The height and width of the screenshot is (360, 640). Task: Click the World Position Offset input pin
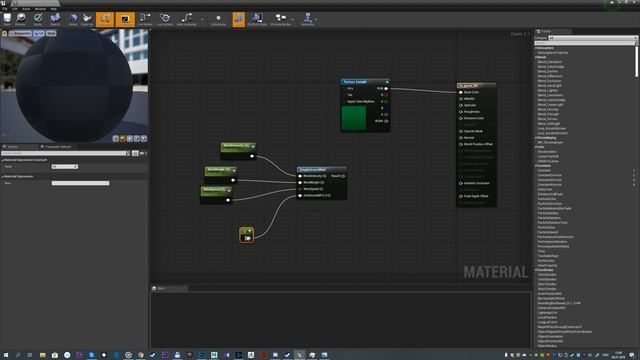click(461, 144)
